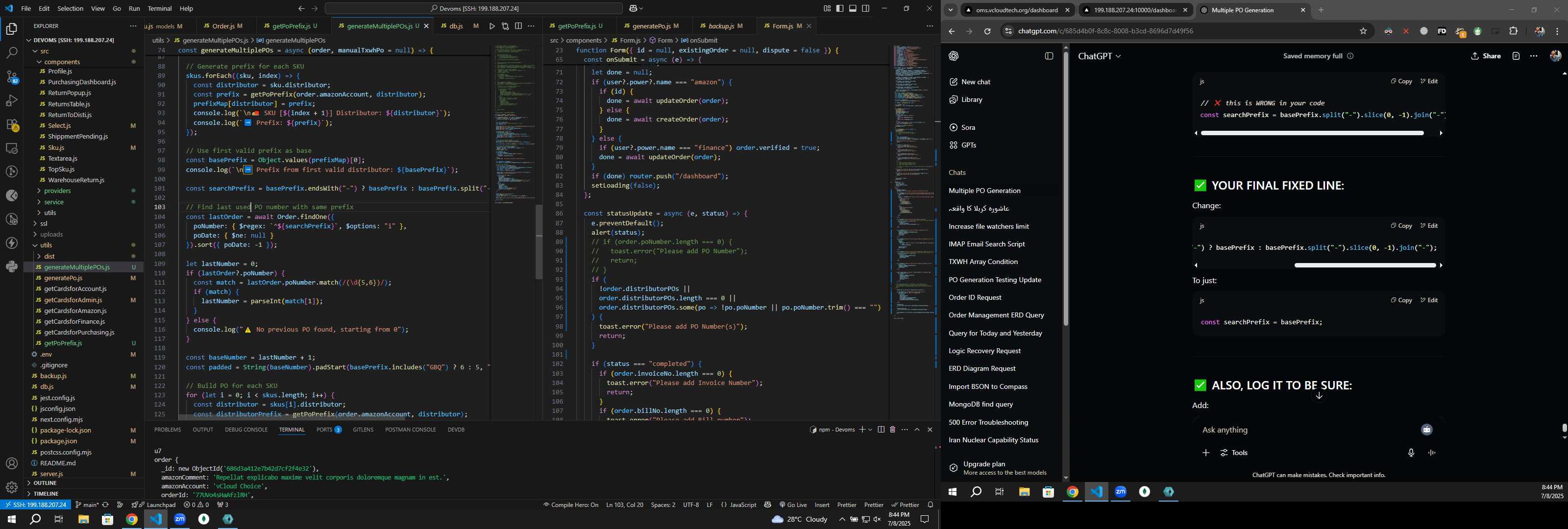Image resolution: width=1568 pixels, height=529 pixels.
Task: Toggle VS Code primary sidebar layout icon
Action: pyautogui.click(x=840, y=8)
